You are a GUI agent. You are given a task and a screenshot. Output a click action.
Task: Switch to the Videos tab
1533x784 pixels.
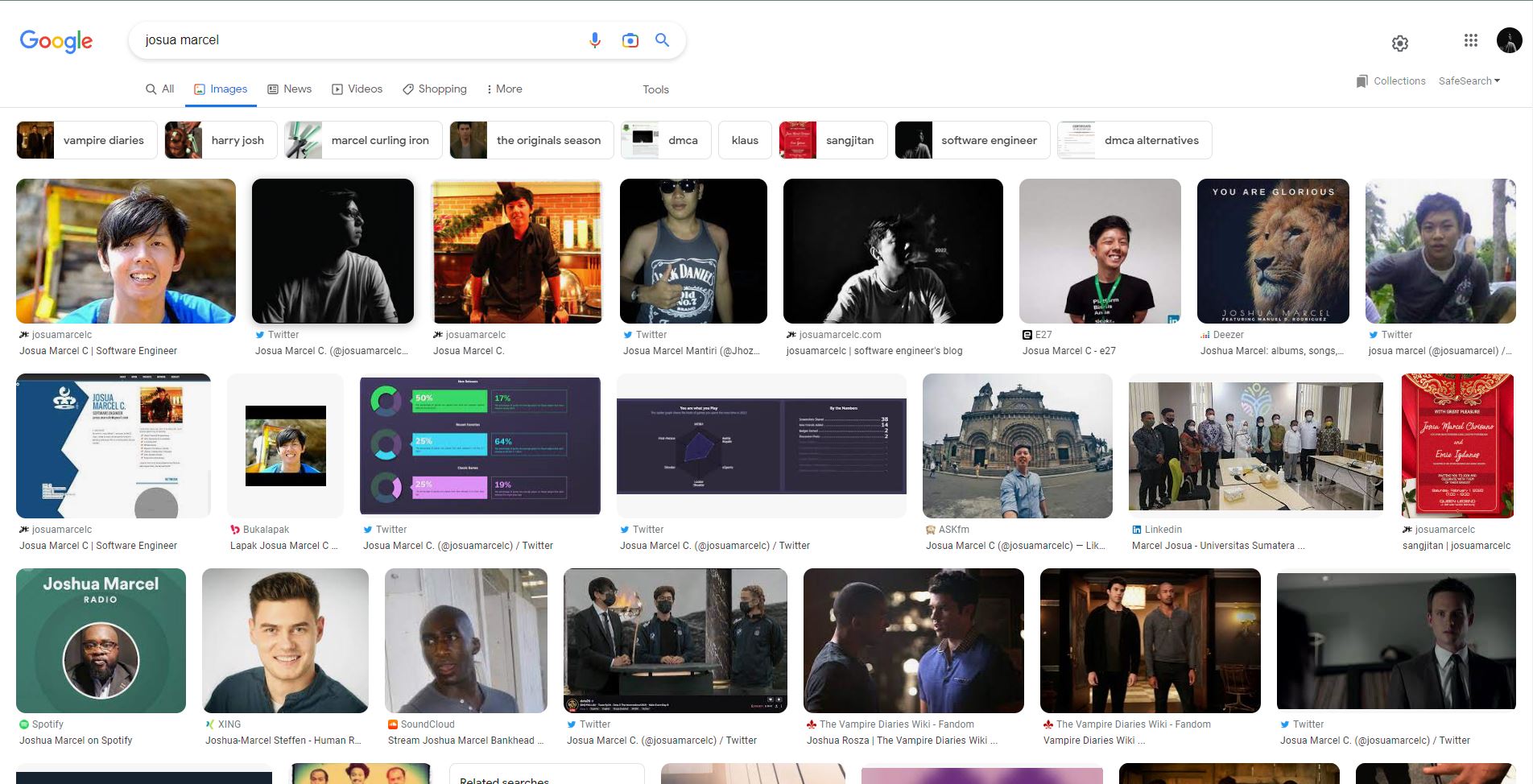tap(357, 89)
